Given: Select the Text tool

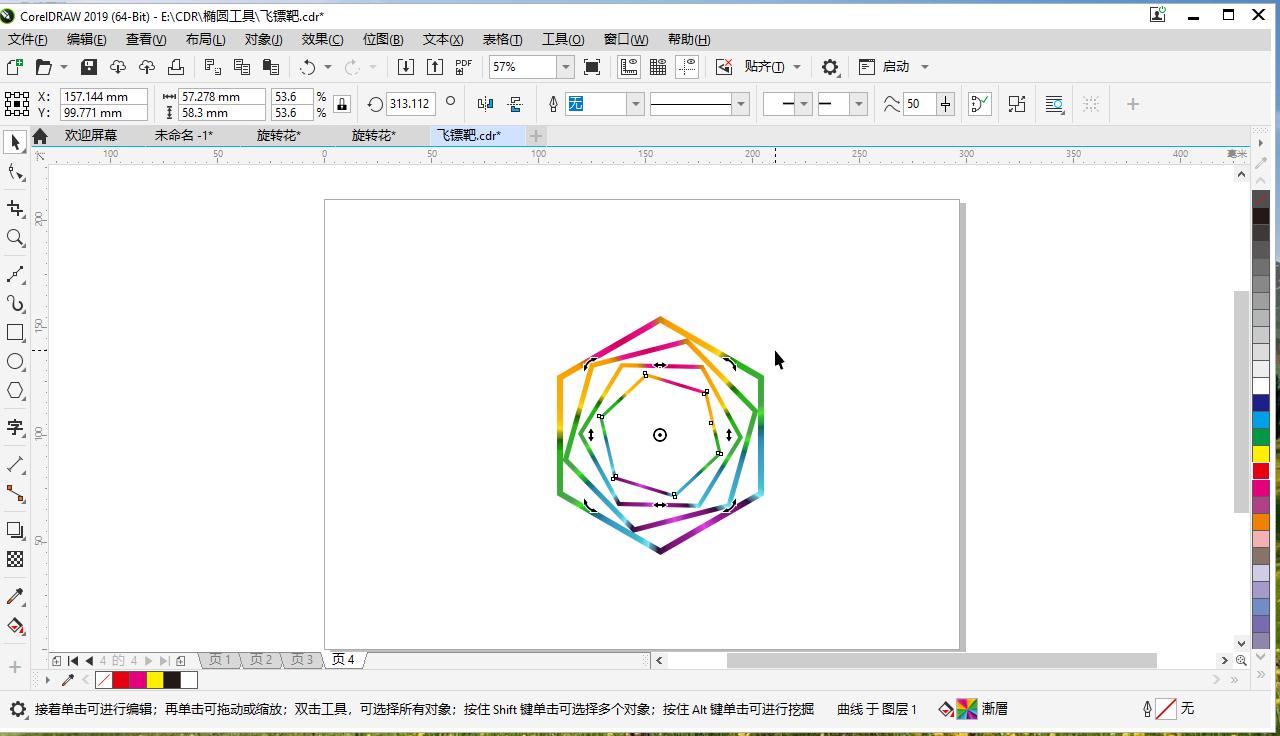Looking at the screenshot, I should 14,428.
